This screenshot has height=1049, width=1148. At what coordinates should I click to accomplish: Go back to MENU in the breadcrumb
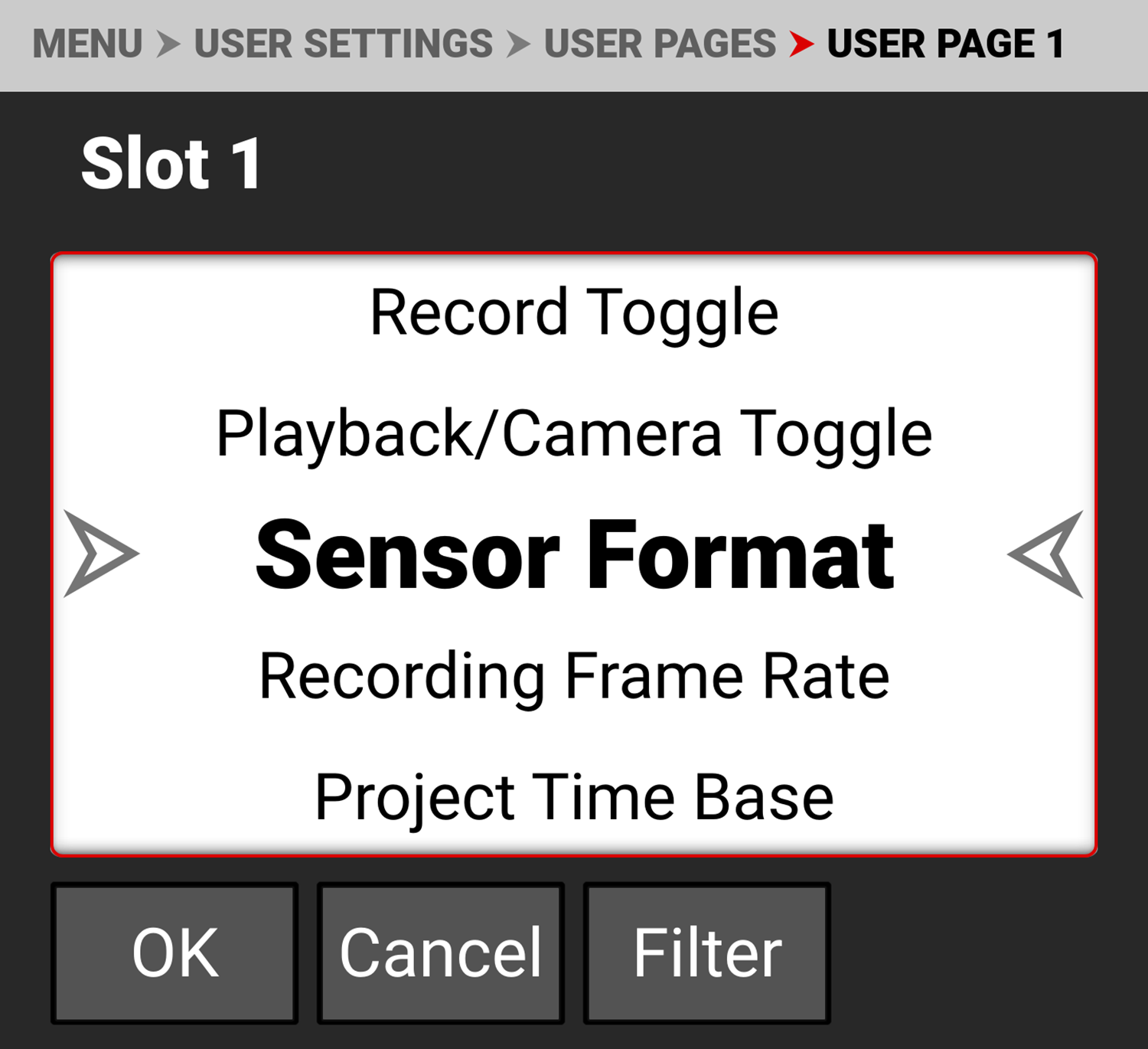pyautogui.click(x=87, y=44)
